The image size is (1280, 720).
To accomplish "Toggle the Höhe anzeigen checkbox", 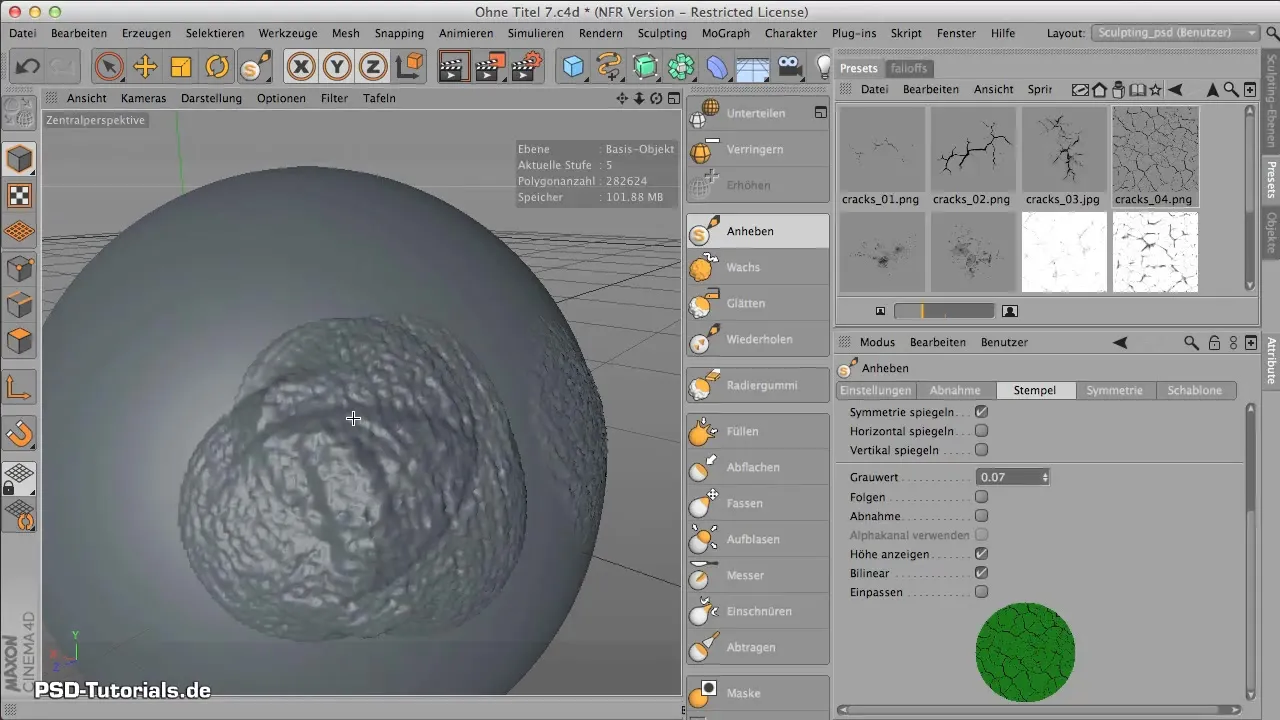I will point(981,553).
